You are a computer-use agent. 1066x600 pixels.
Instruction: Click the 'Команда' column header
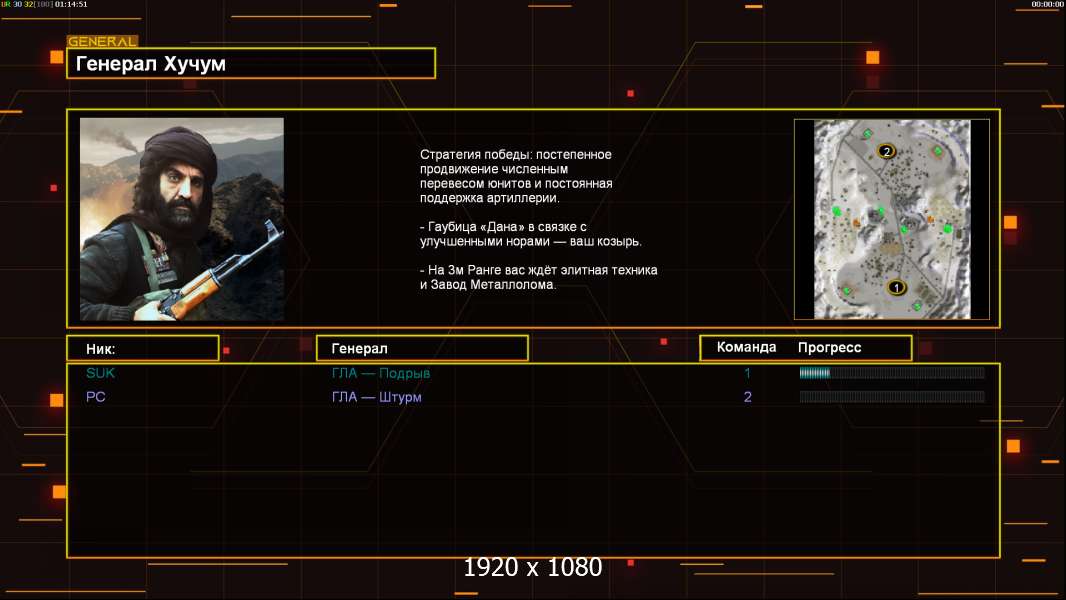(x=746, y=347)
